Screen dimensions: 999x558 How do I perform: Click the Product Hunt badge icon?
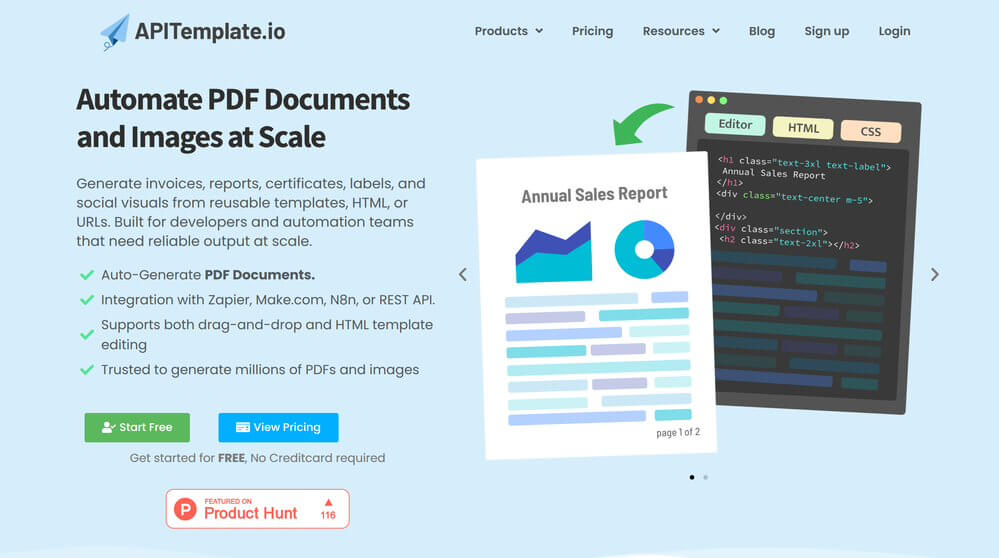185,509
